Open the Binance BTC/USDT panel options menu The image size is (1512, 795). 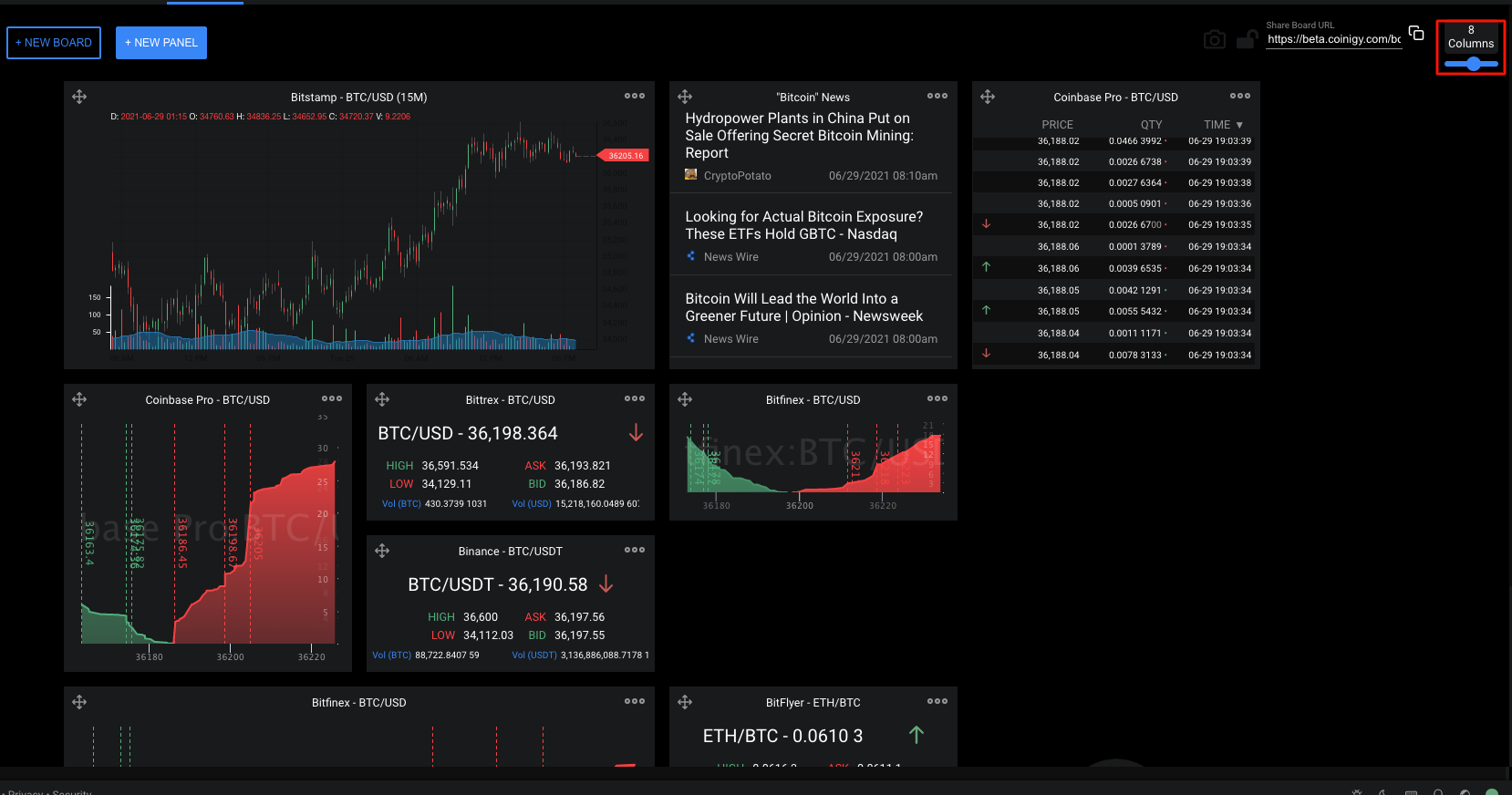[x=635, y=550]
